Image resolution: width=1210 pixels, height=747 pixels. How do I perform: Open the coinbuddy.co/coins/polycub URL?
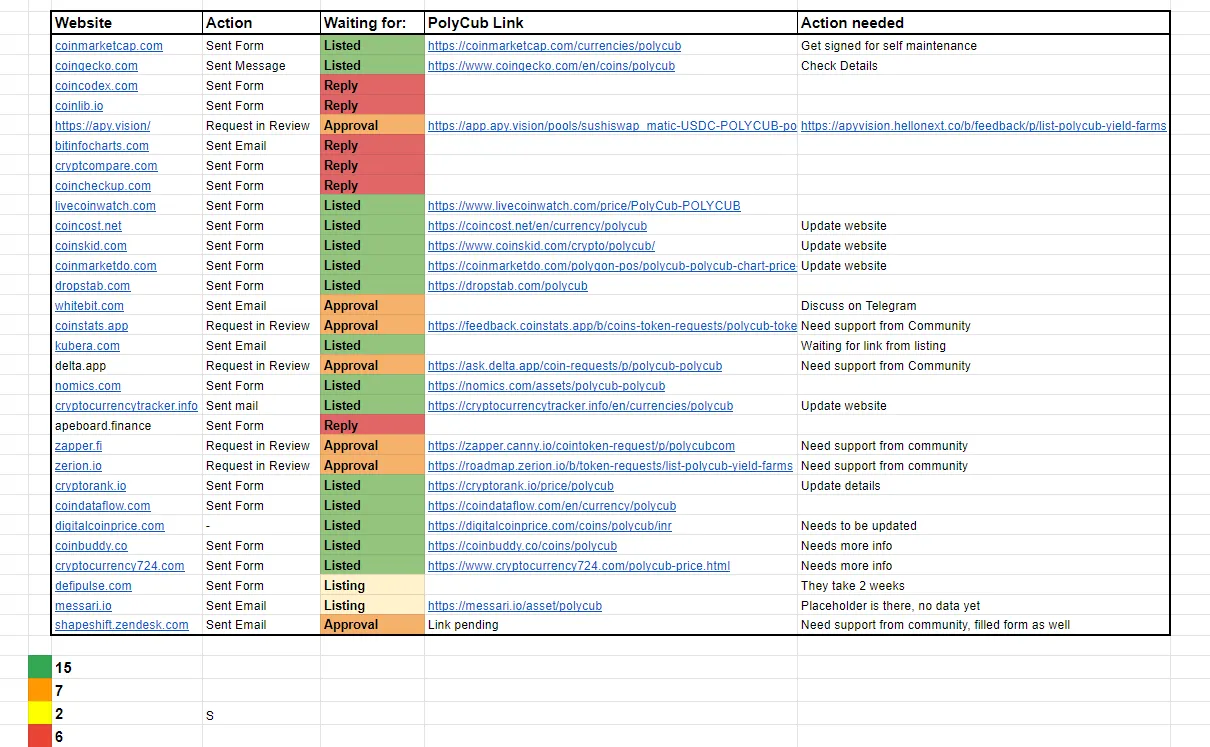(522, 546)
